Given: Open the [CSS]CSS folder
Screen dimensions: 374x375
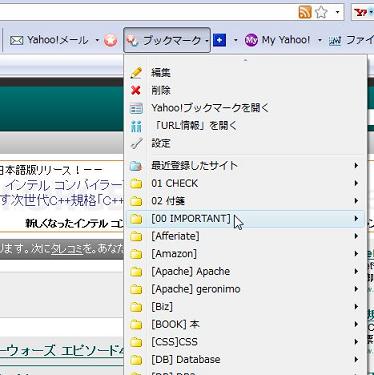Looking at the screenshot, I should (x=245, y=342).
